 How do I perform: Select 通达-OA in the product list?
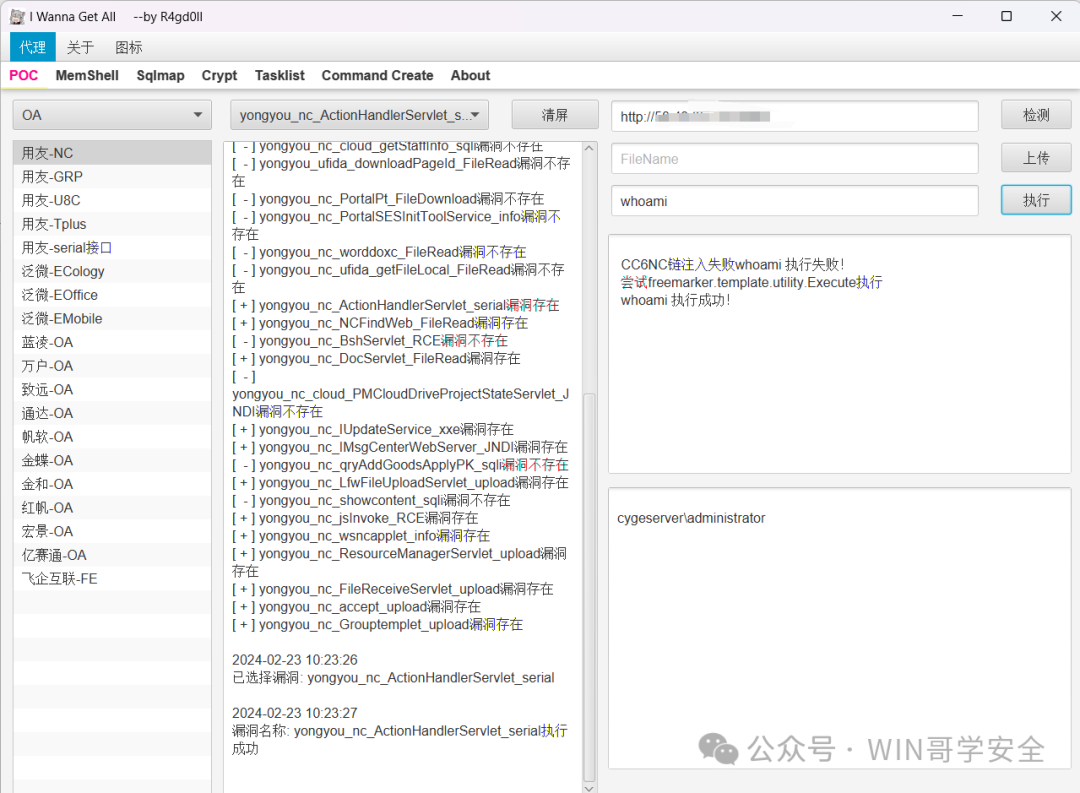coord(112,413)
